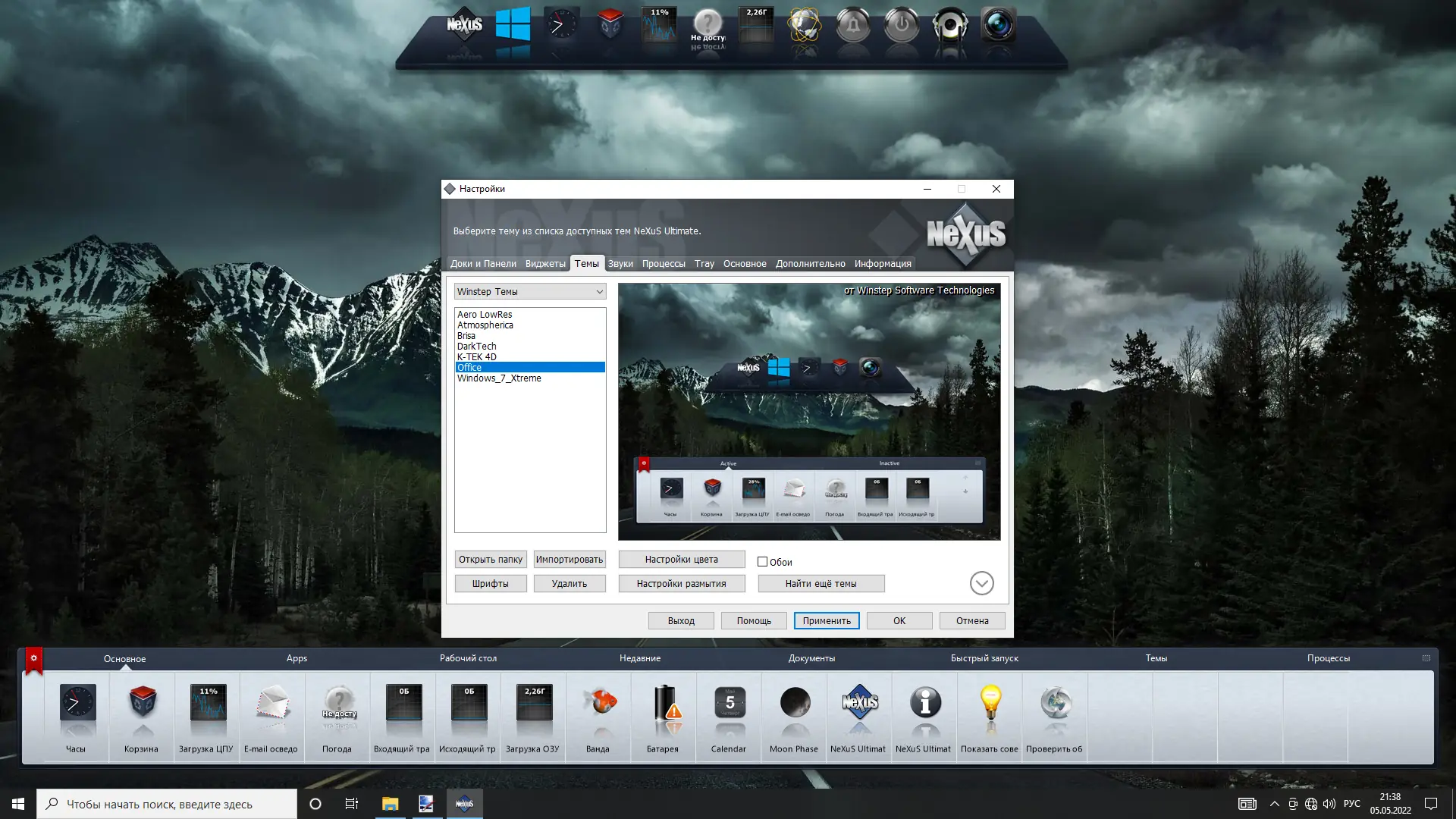Click the Moon Phase dock icon
This screenshot has width=1456, height=819.
point(794,704)
